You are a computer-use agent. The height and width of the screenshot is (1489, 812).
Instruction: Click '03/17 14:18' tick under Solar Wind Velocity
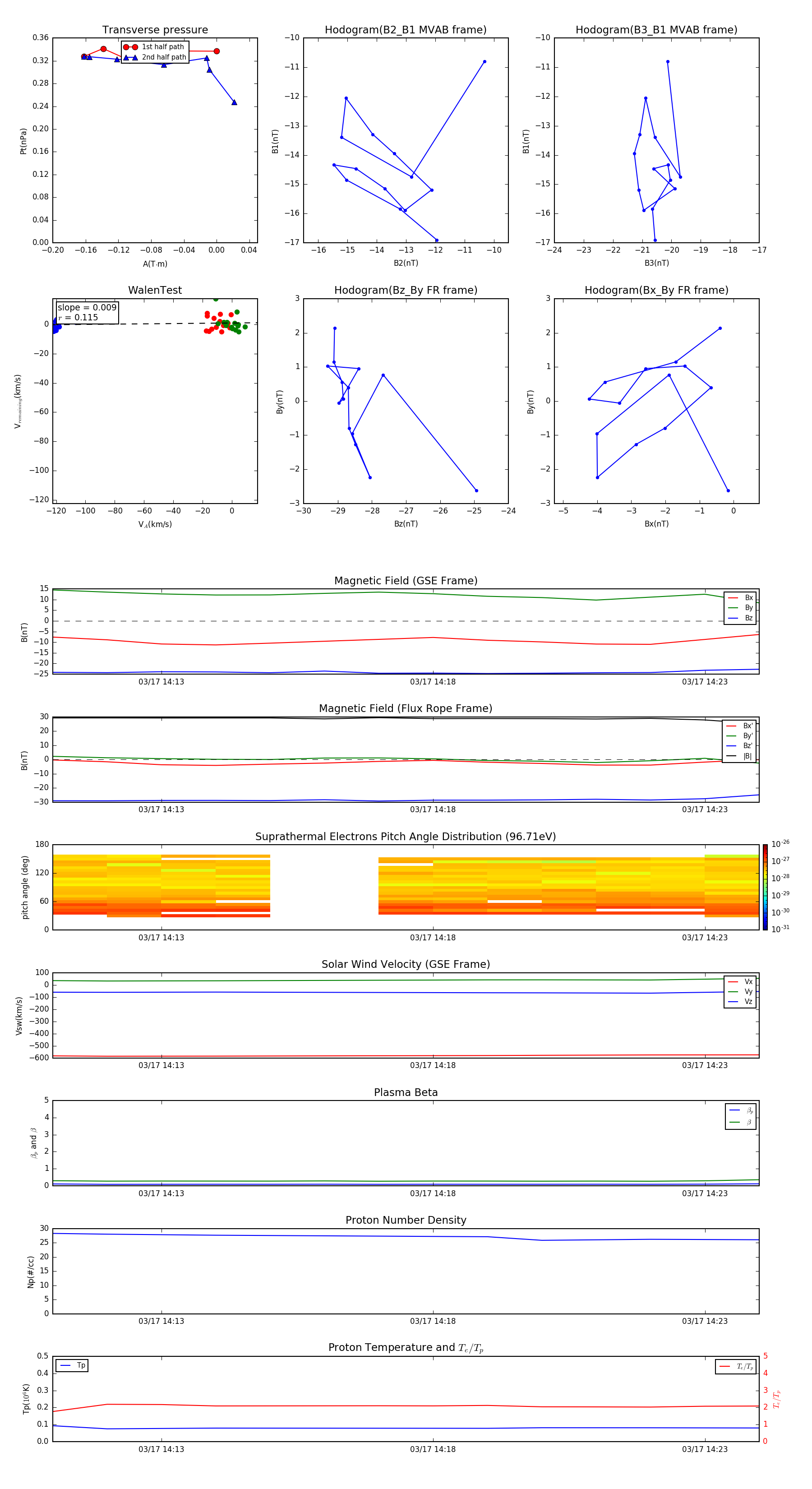[x=433, y=1065]
